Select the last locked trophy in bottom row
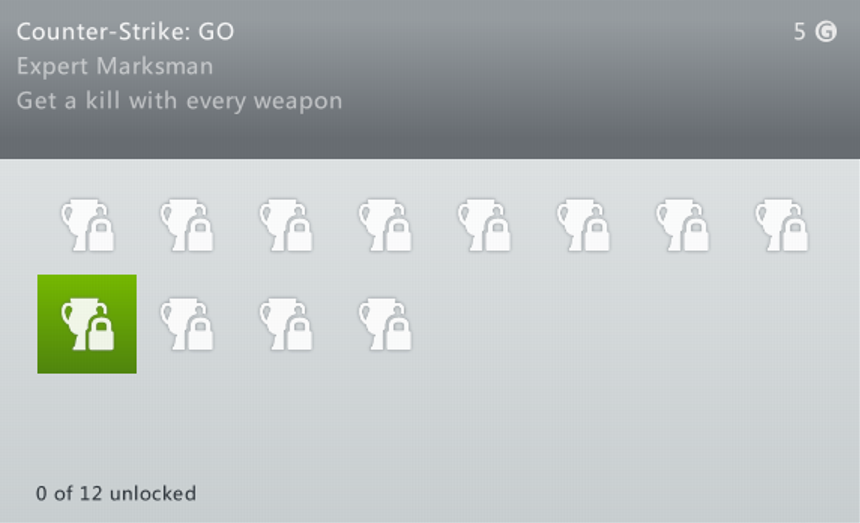Image resolution: width=860 pixels, height=523 pixels. (x=385, y=324)
